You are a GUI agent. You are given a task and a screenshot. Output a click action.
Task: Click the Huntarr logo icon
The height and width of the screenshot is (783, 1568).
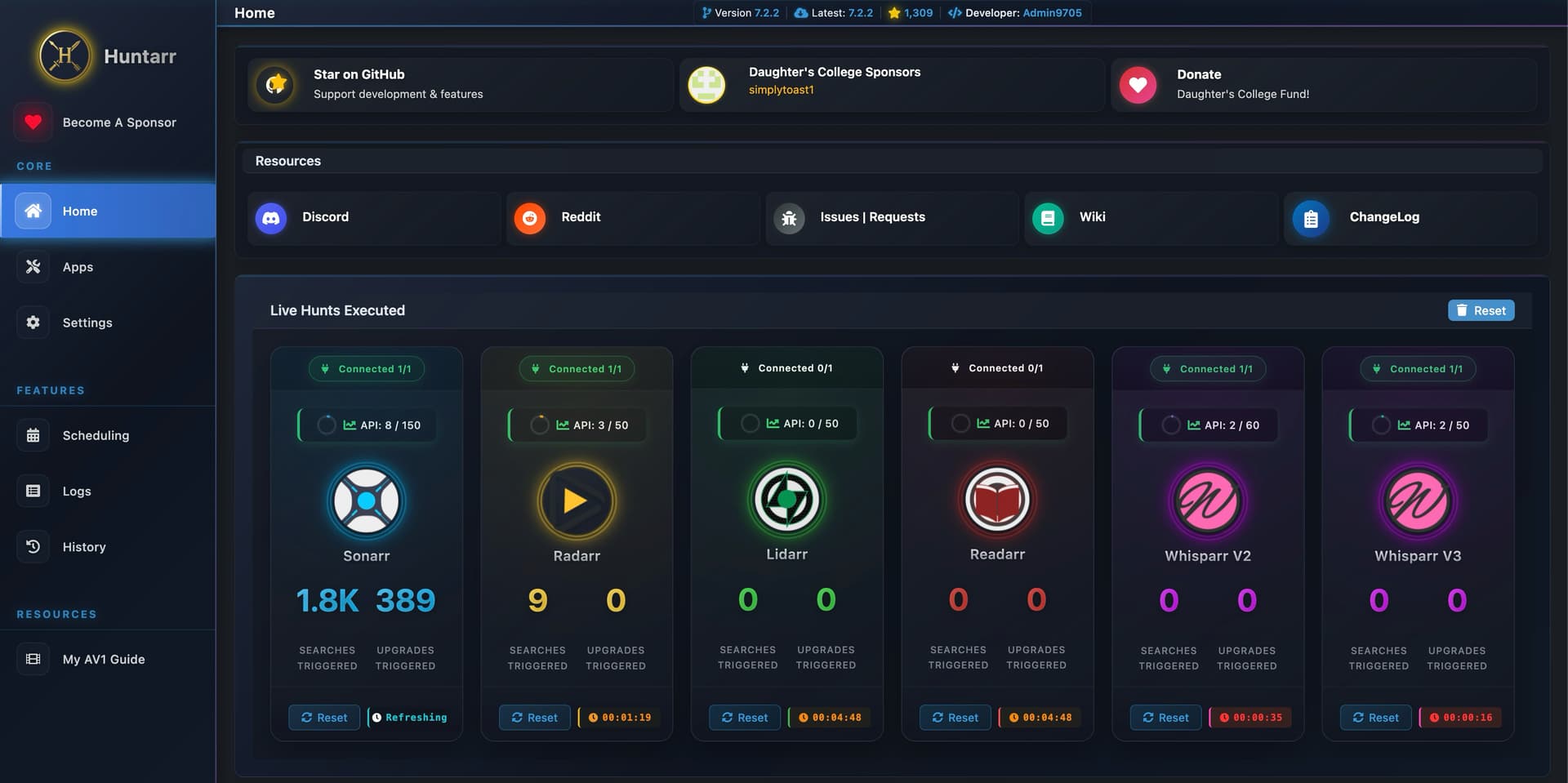(65, 56)
